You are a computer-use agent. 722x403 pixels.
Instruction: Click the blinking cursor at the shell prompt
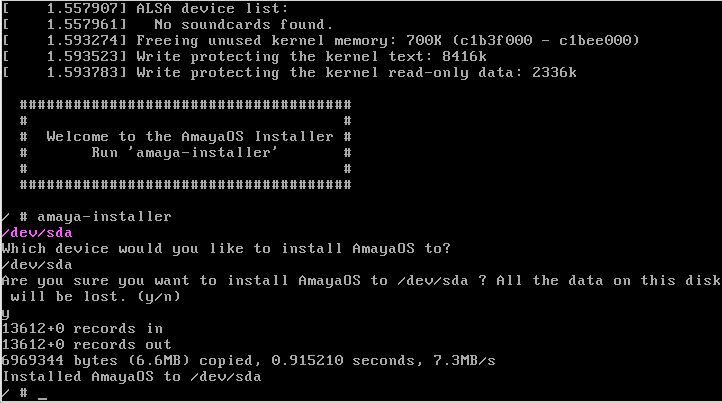[x=42, y=398]
